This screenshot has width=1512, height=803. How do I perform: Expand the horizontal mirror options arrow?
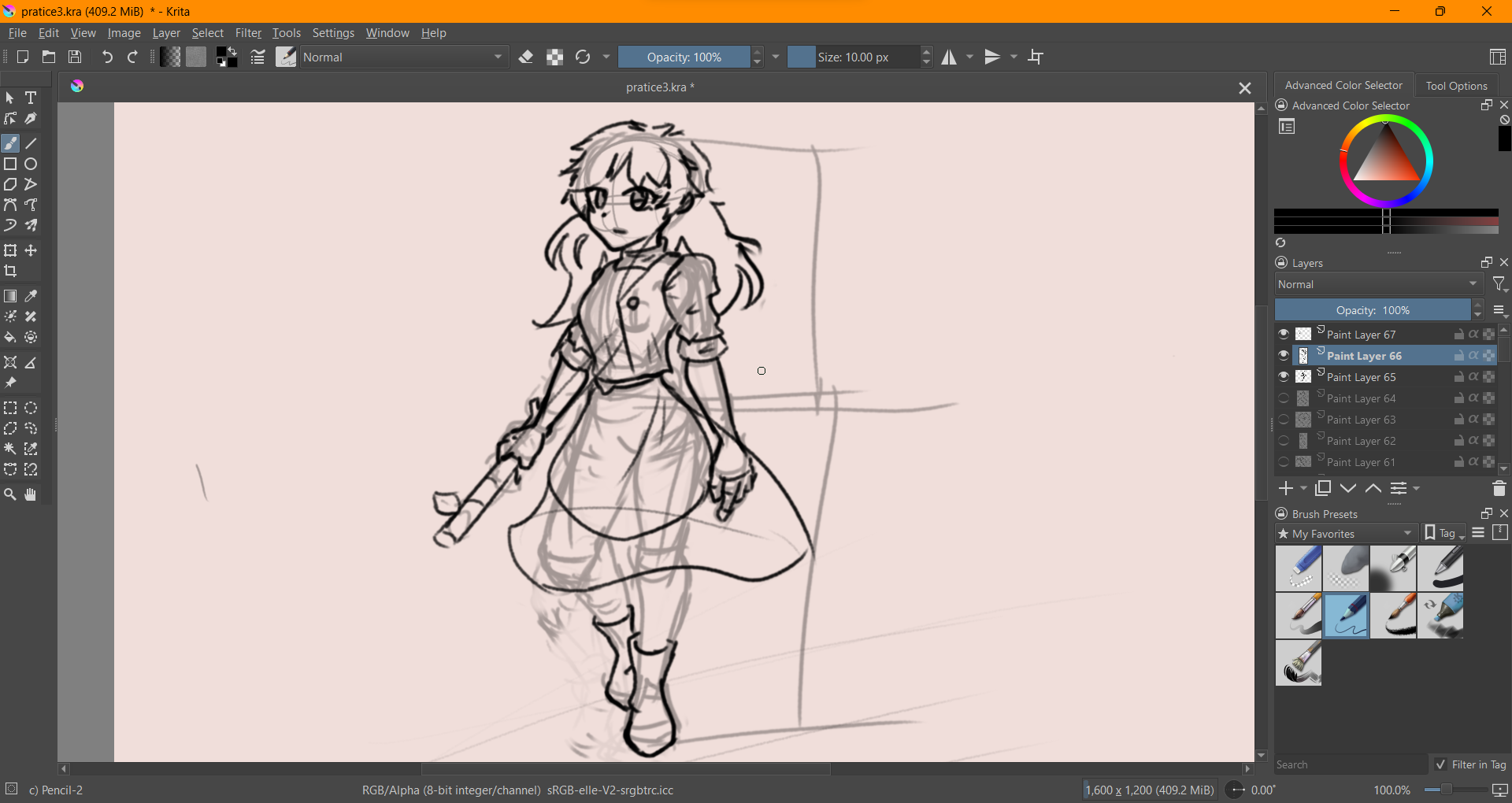point(970,57)
